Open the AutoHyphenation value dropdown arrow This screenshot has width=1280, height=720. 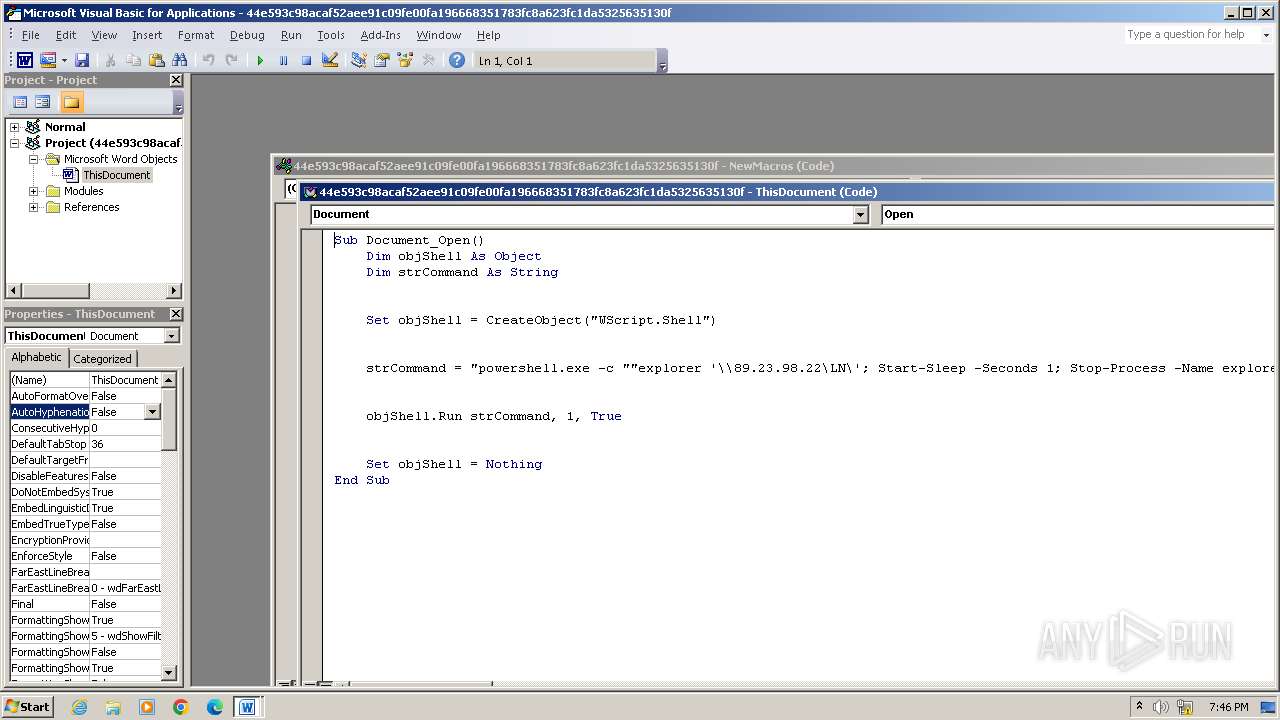coord(152,412)
